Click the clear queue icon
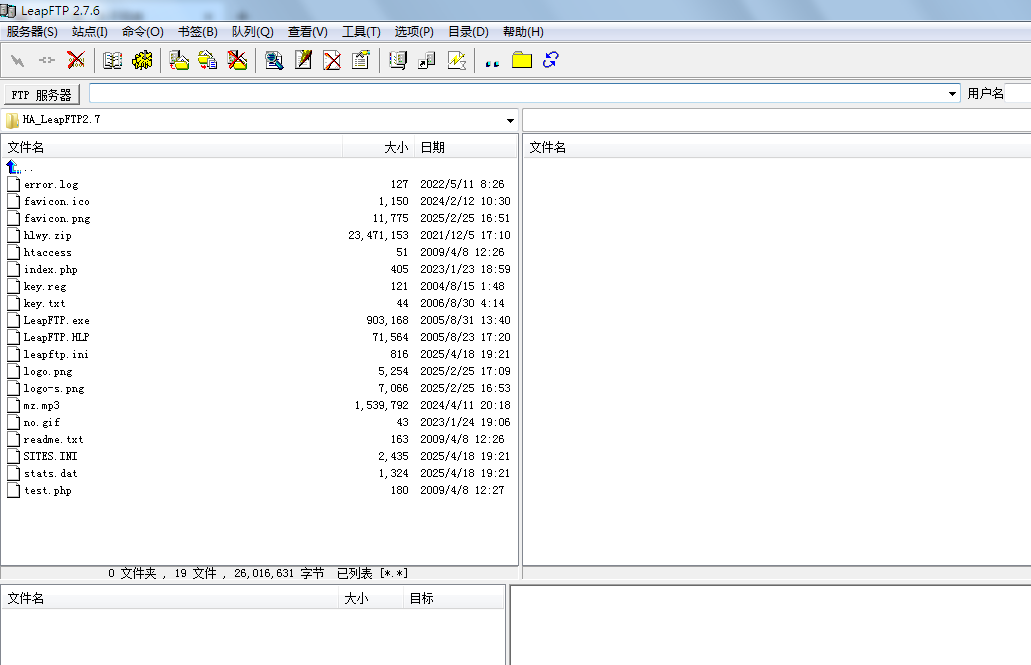This screenshot has width=1031, height=665. point(331,60)
